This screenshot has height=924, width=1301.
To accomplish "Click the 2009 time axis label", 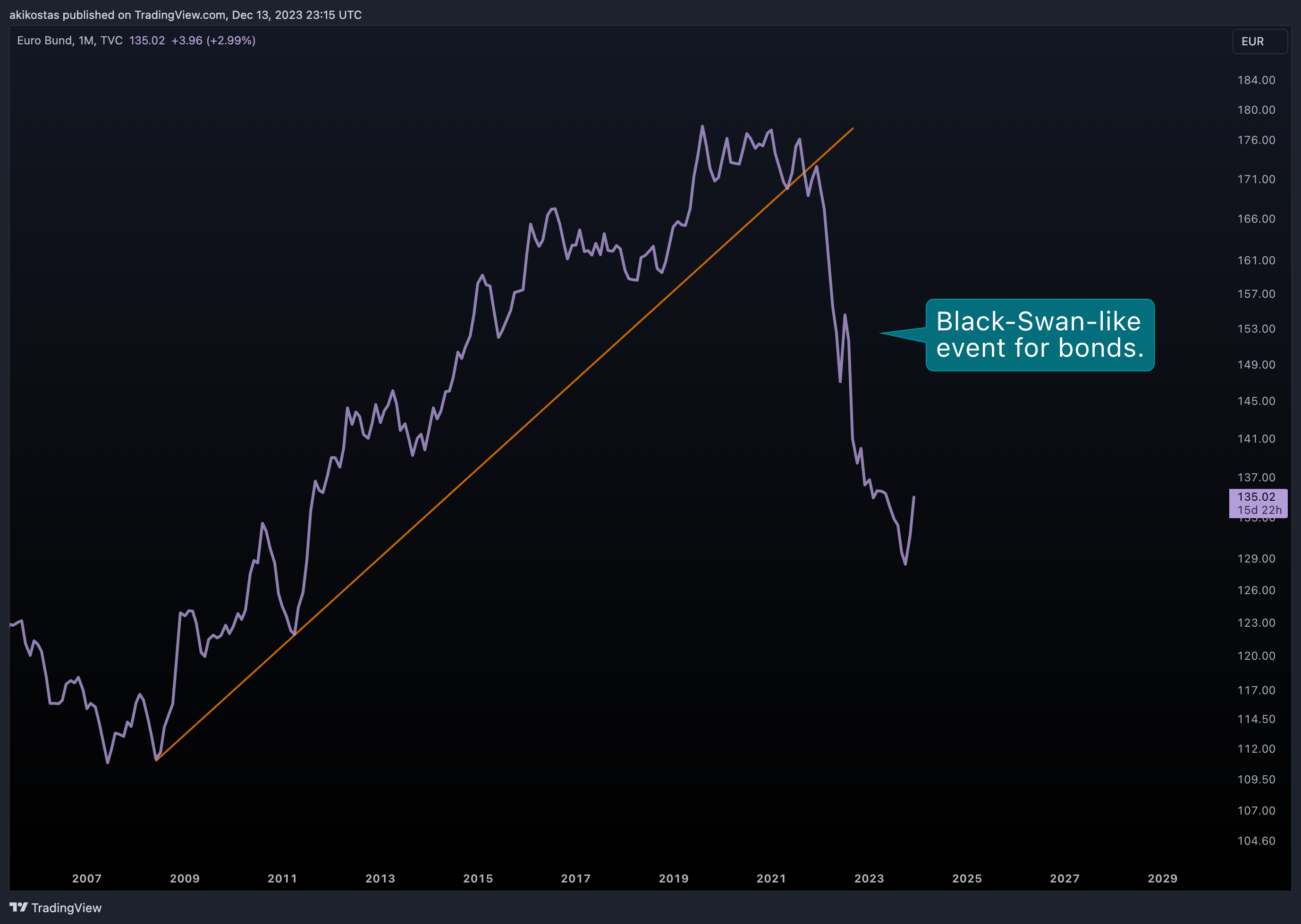I will pos(185,879).
